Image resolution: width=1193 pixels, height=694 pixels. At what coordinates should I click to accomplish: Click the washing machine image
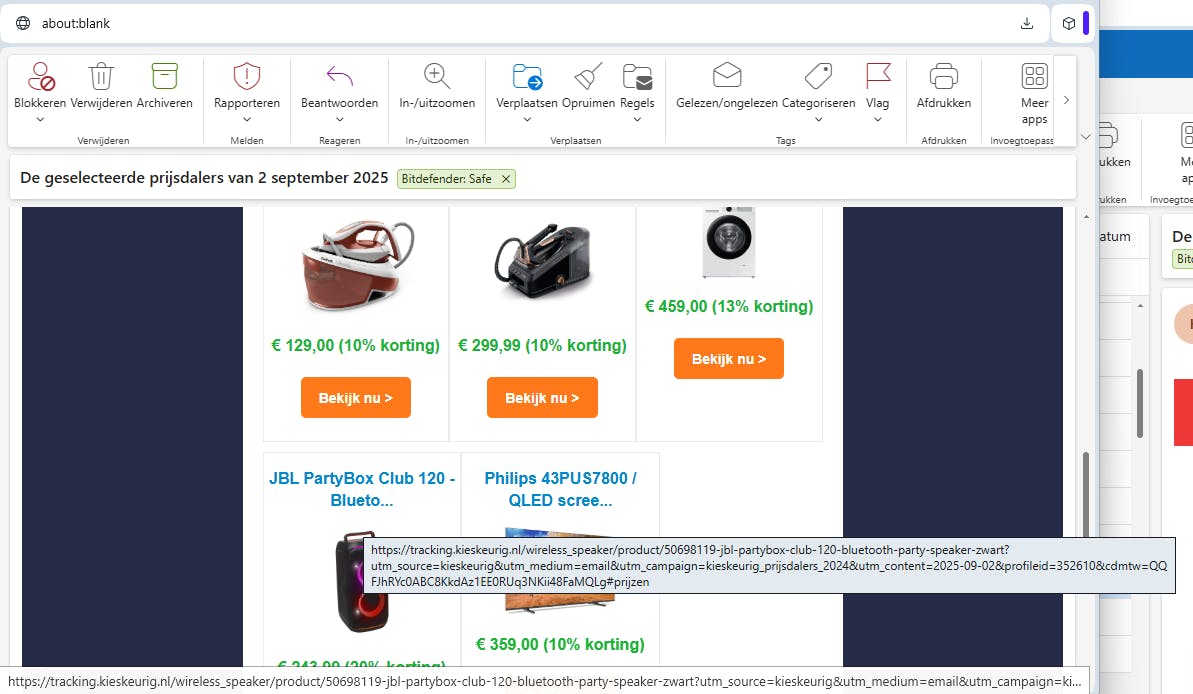tap(729, 242)
